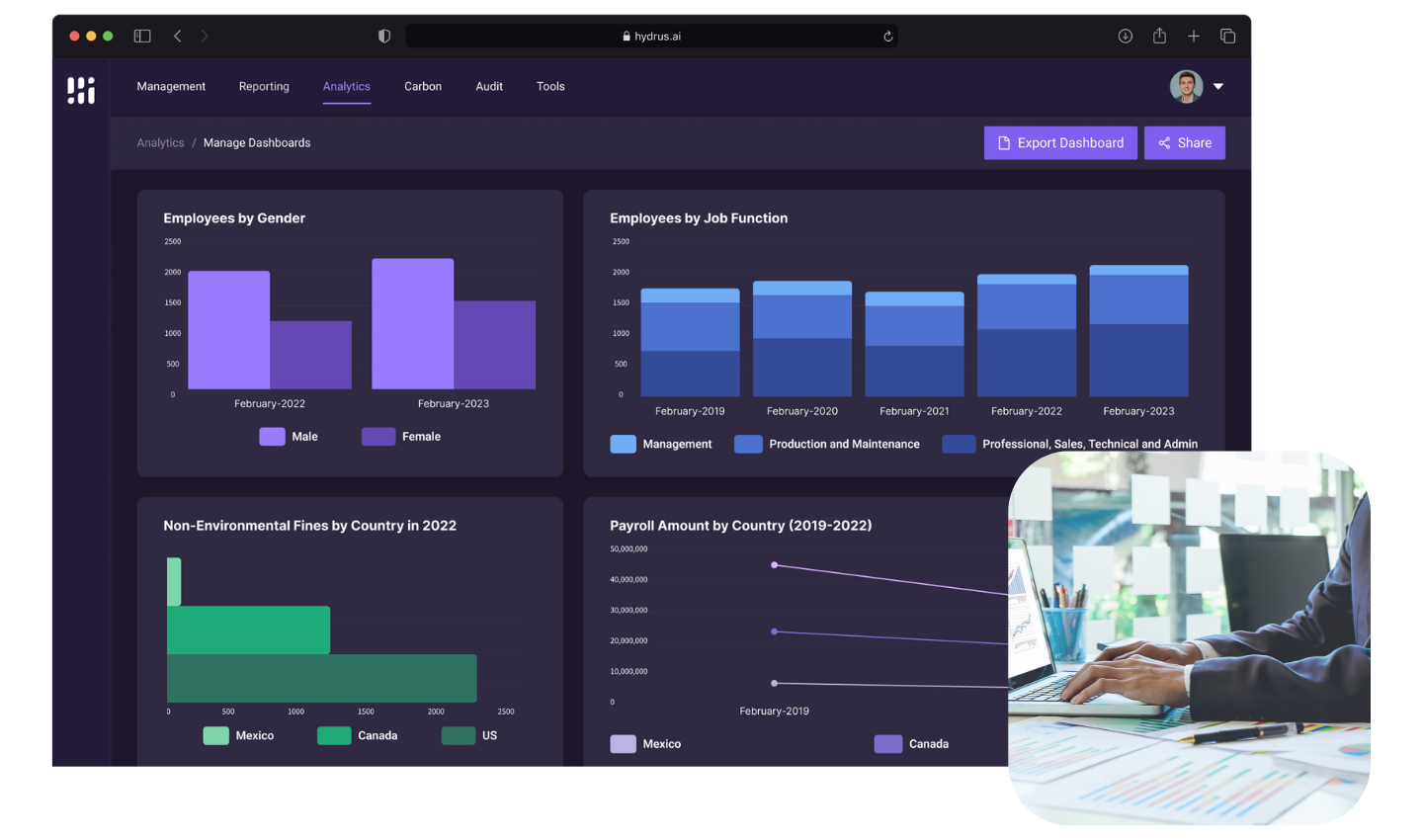This screenshot has width=1423, height=840.
Task: Toggle the Mexico legend on the fines chart
Action: pos(237,735)
